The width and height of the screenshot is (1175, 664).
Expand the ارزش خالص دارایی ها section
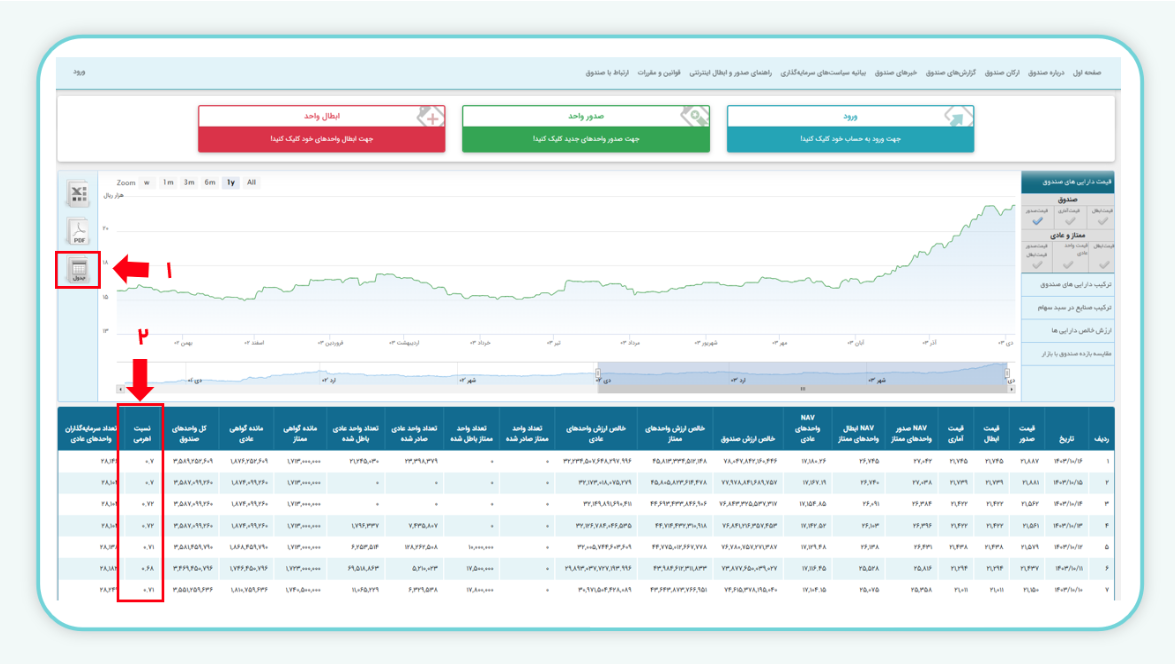[x=1070, y=330]
